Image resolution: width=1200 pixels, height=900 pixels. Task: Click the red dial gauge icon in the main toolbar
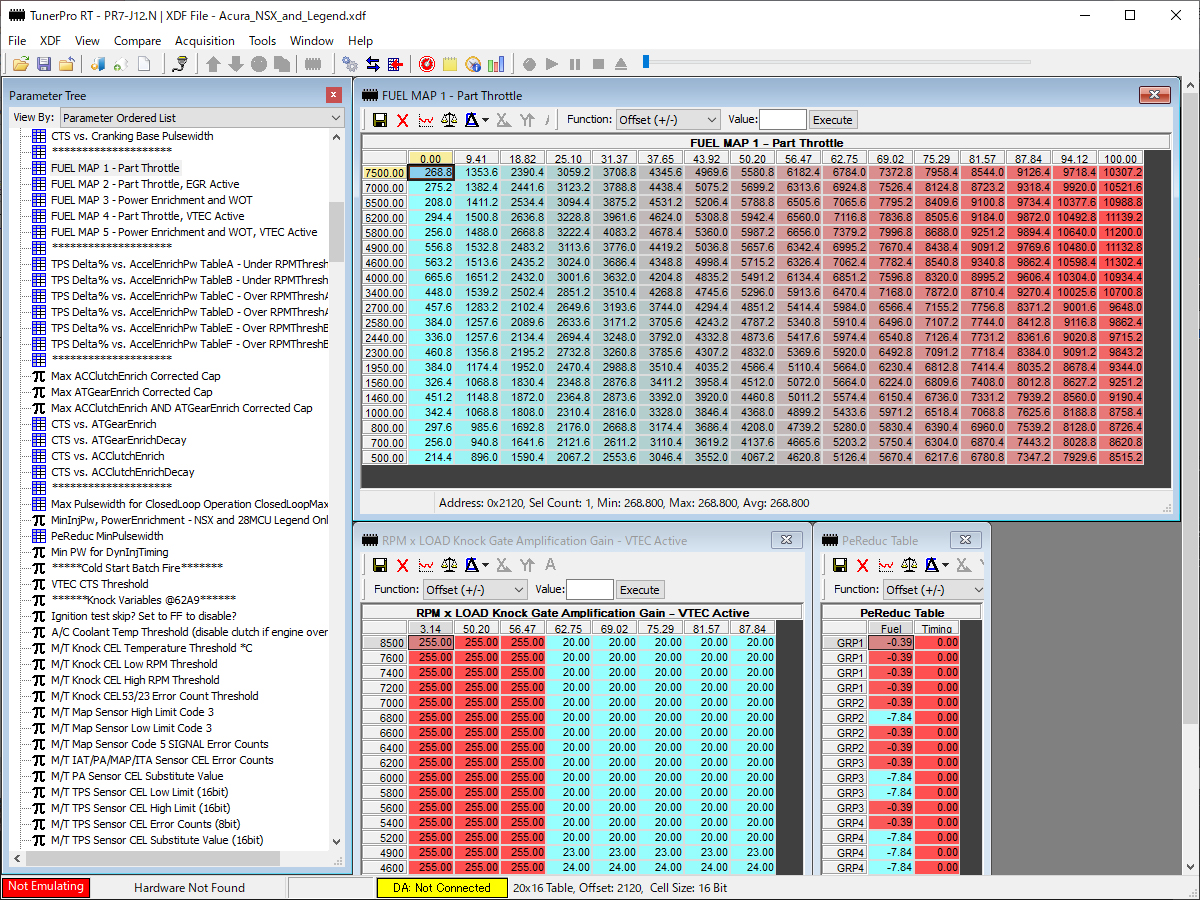click(x=427, y=64)
